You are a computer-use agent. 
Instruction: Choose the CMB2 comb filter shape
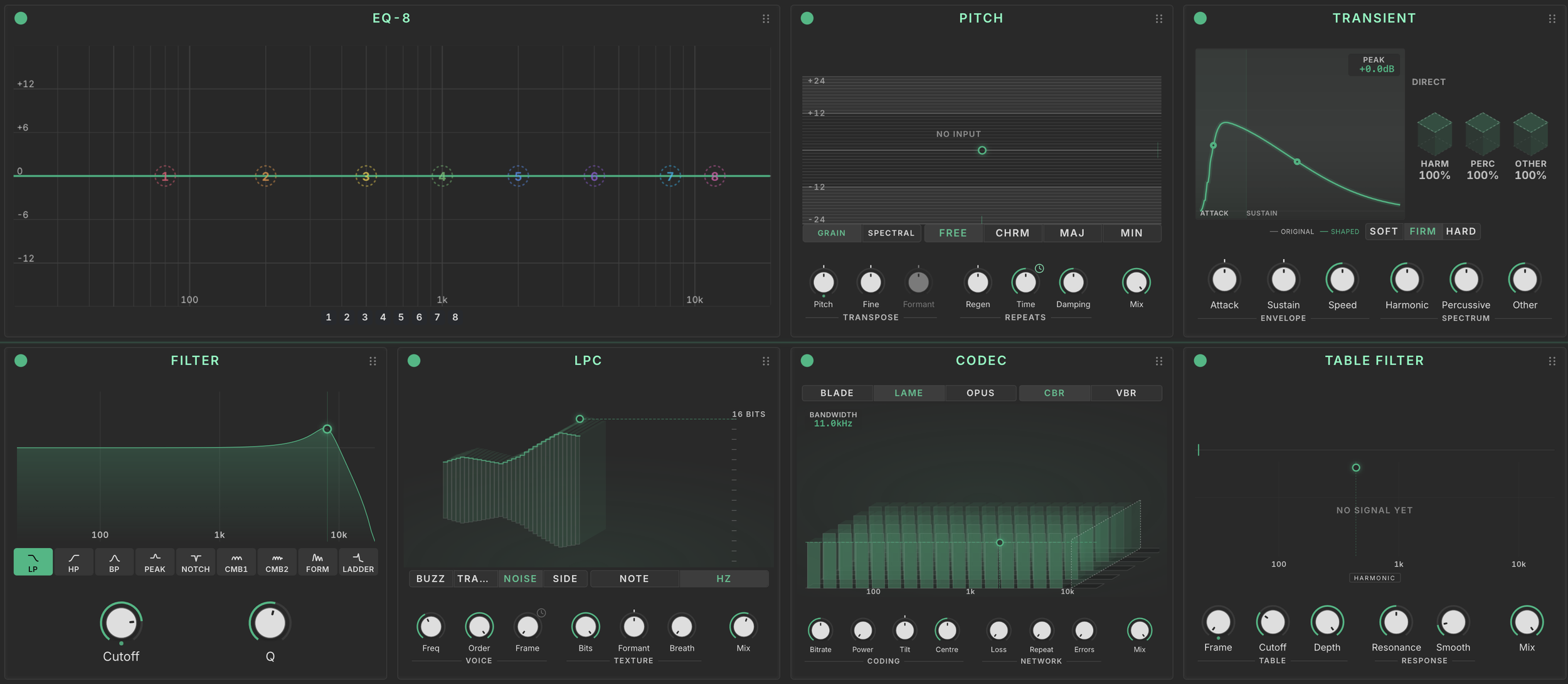(x=277, y=562)
